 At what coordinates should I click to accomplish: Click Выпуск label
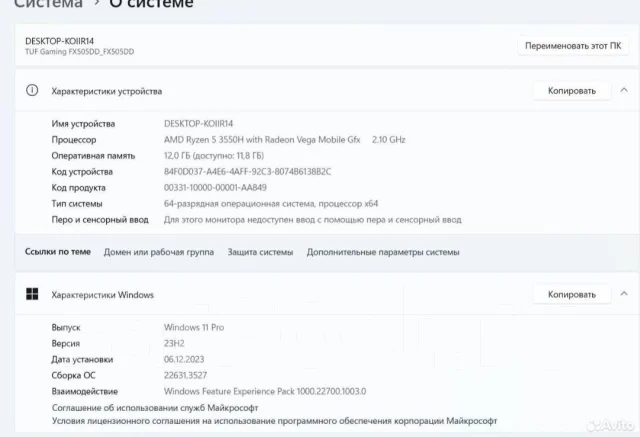click(66, 327)
